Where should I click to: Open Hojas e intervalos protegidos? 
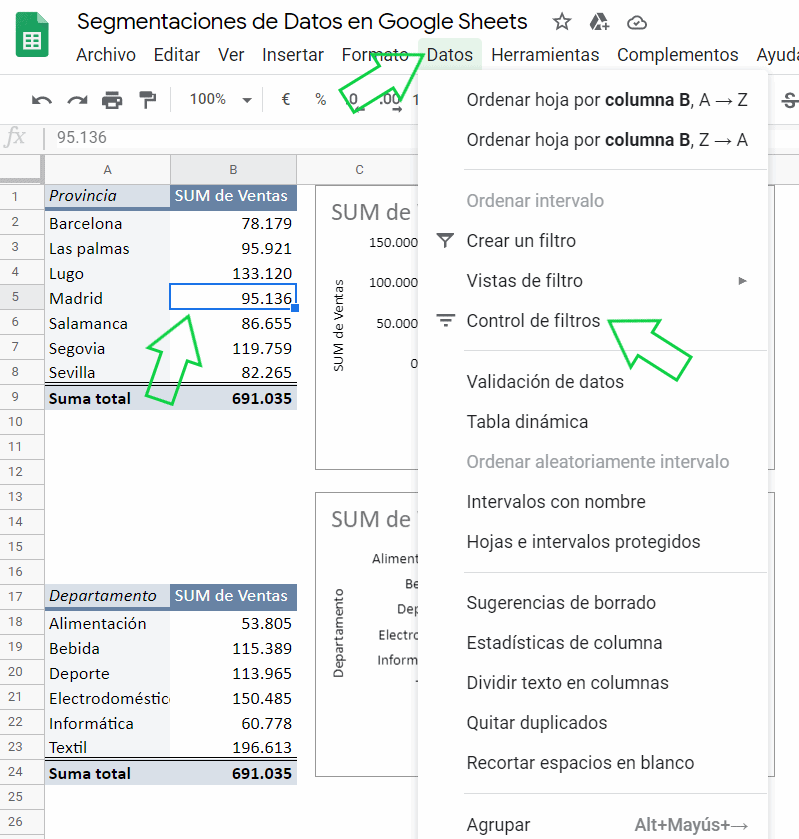pos(593,541)
